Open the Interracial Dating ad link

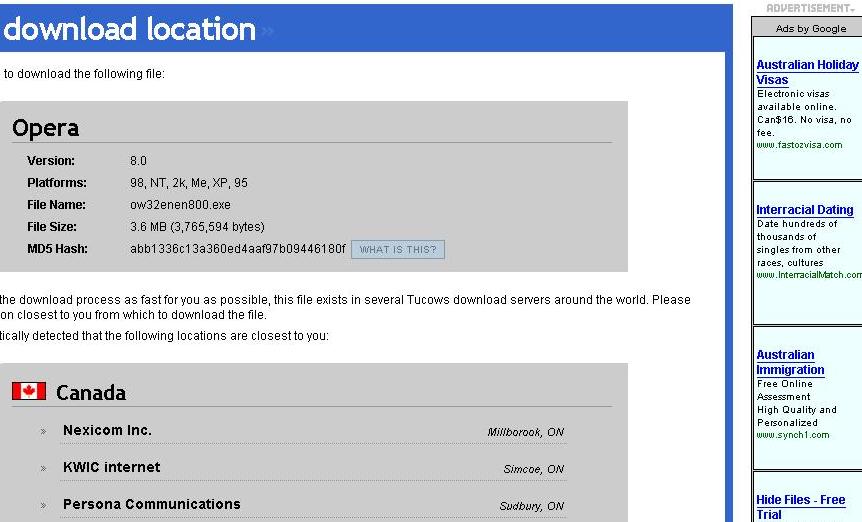click(805, 209)
